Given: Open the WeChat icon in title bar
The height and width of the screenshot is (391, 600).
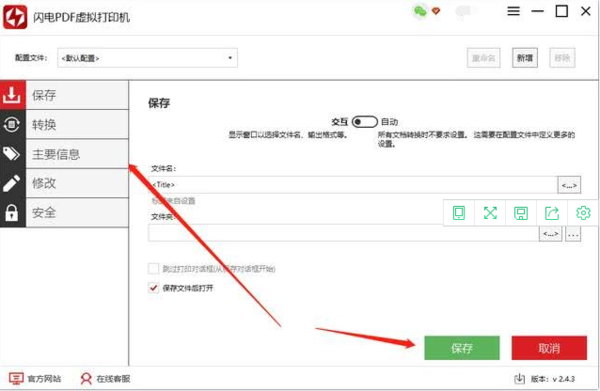Looking at the screenshot, I should click(420, 11).
